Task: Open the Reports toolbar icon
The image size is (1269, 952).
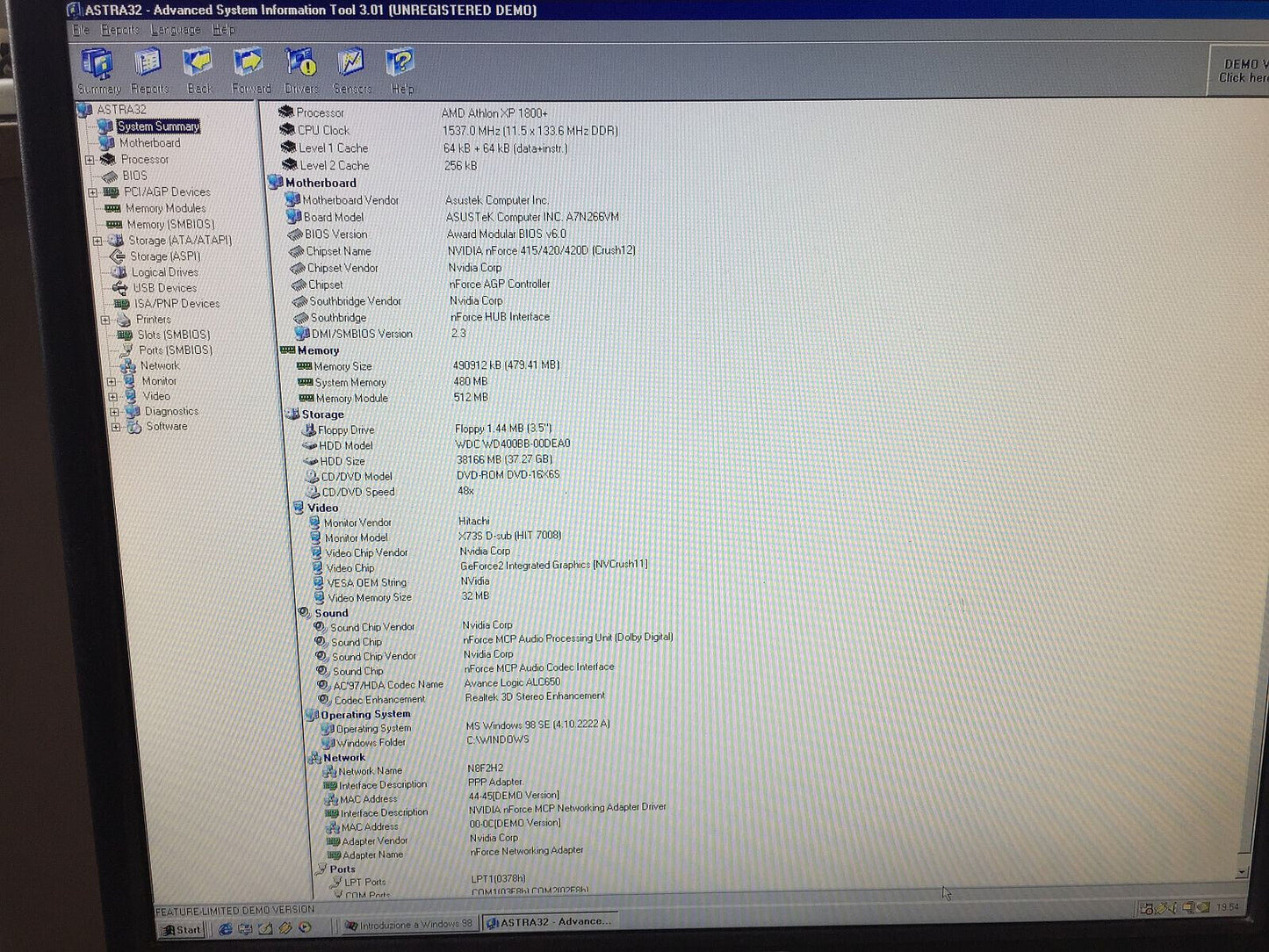Action: [148, 66]
